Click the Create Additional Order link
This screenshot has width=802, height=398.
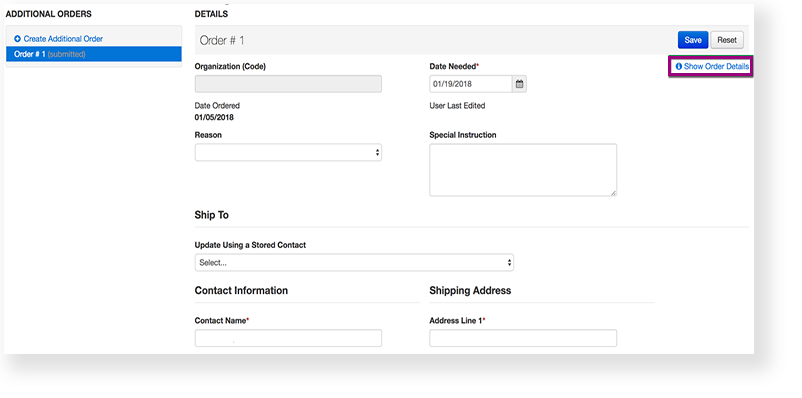(63, 39)
